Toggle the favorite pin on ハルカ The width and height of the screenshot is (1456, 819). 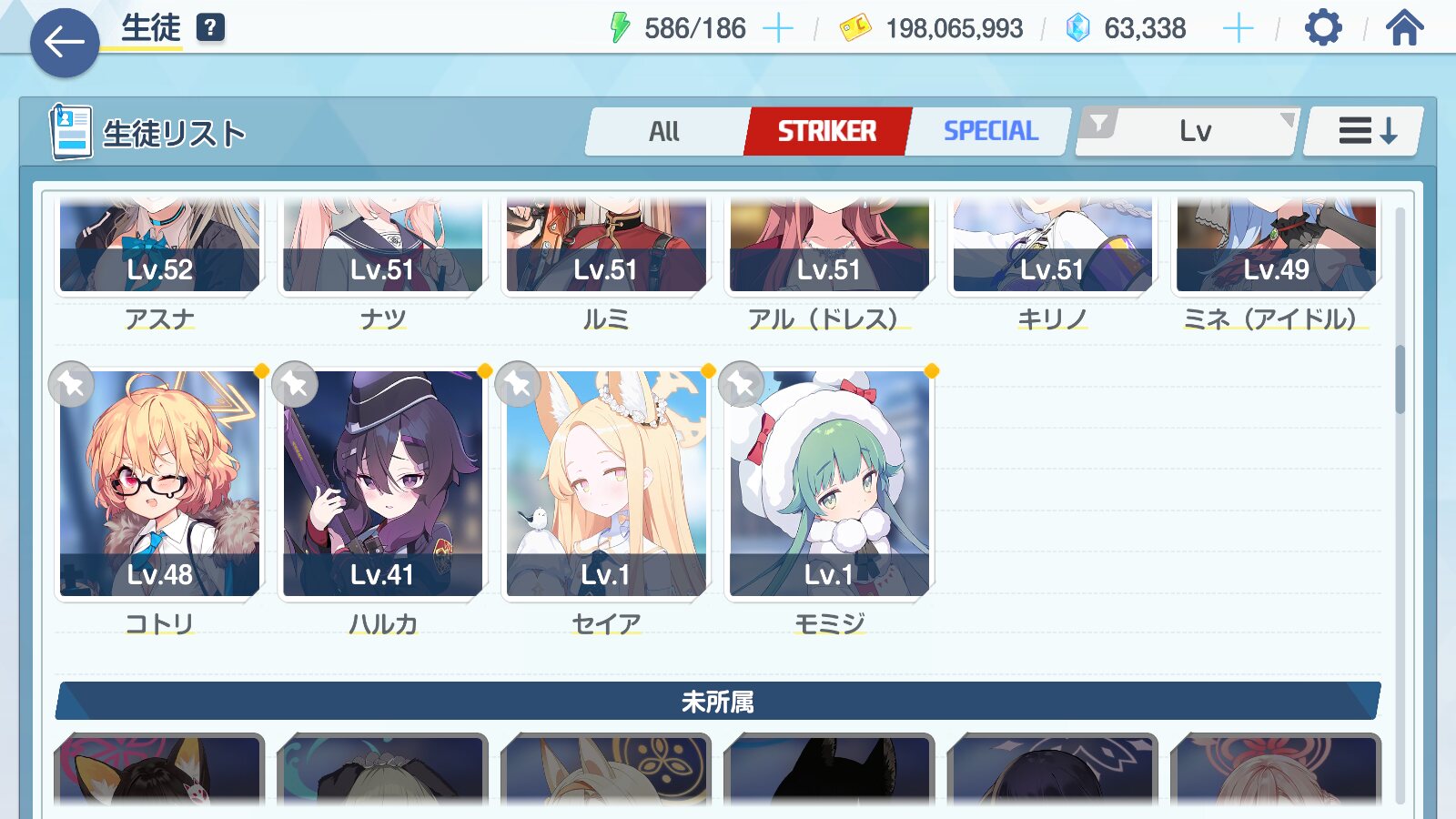click(295, 384)
